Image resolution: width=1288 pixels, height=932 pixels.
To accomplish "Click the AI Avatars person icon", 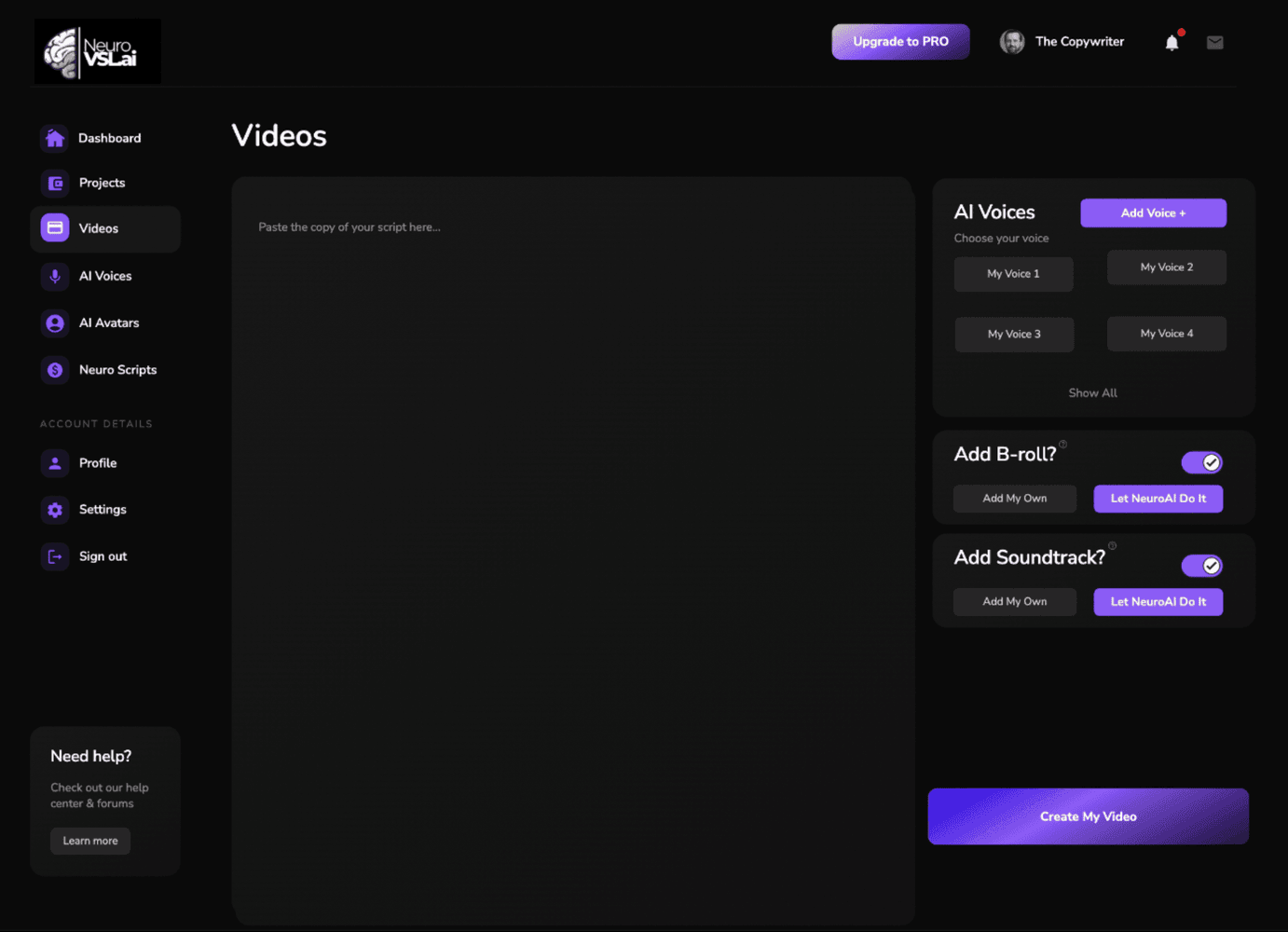I will pyautogui.click(x=55, y=322).
